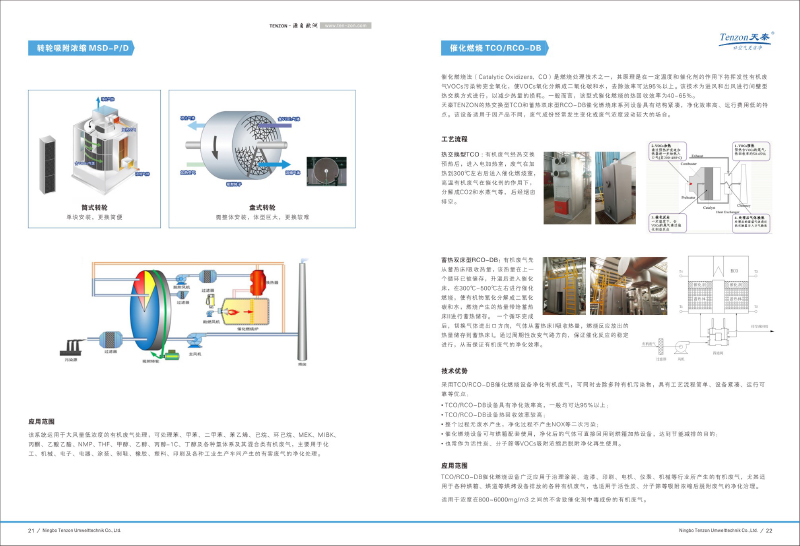The height and width of the screenshot is (546, 800).
Task: Click the small wheel photo beside the drum
Action: tap(327, 171)
